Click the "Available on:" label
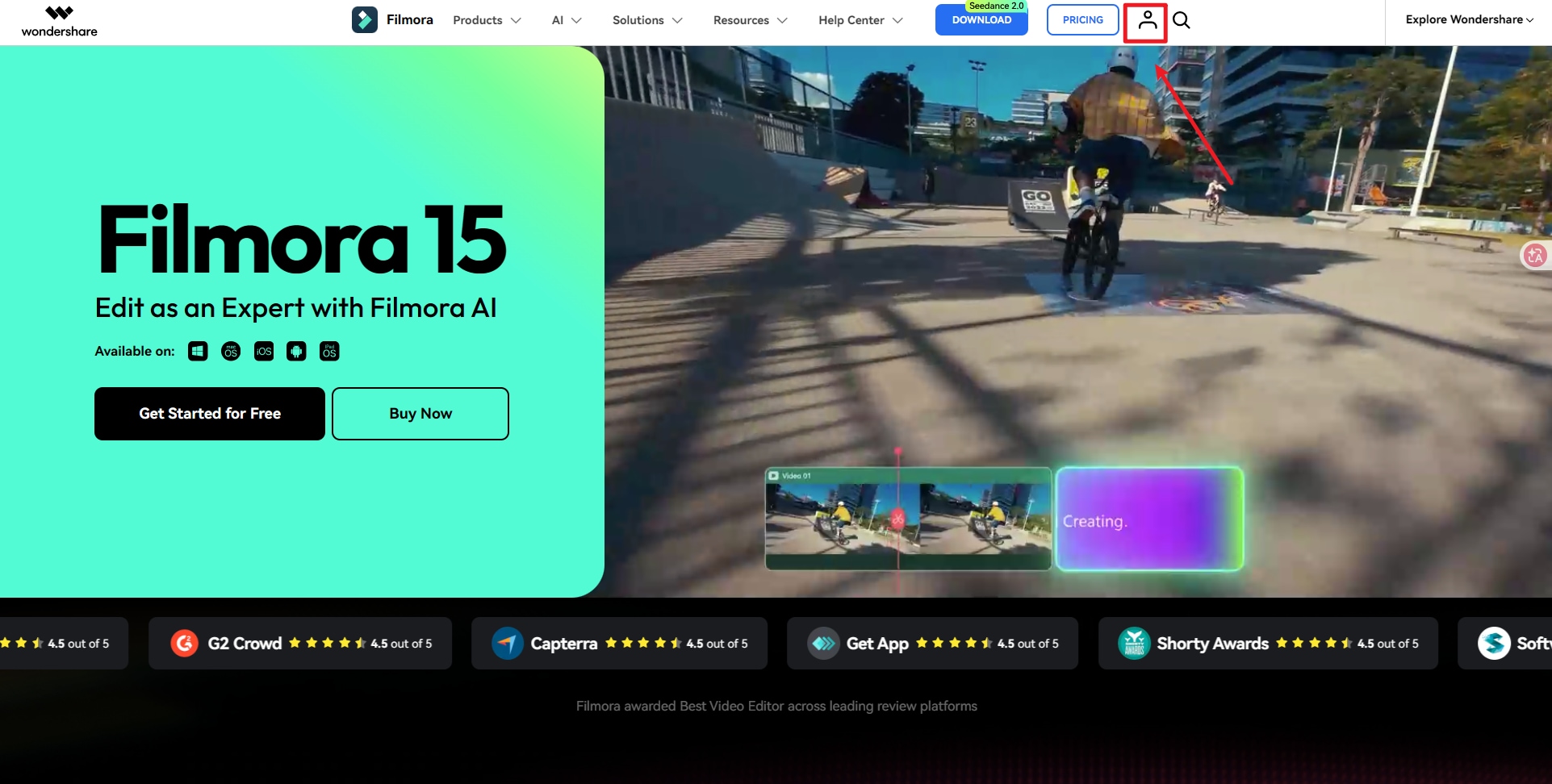Viewport: 1552px width, 784px height. (x=135, y=351)
